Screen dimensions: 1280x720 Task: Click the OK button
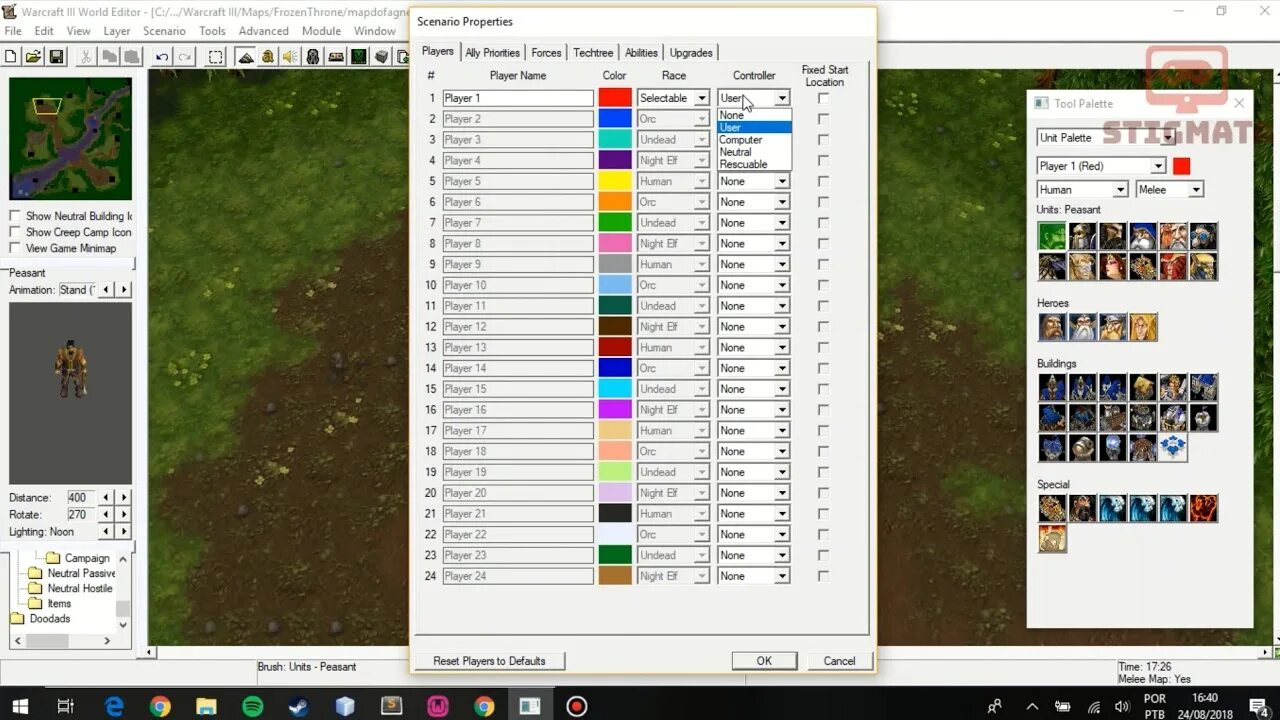tap(764, 661)
